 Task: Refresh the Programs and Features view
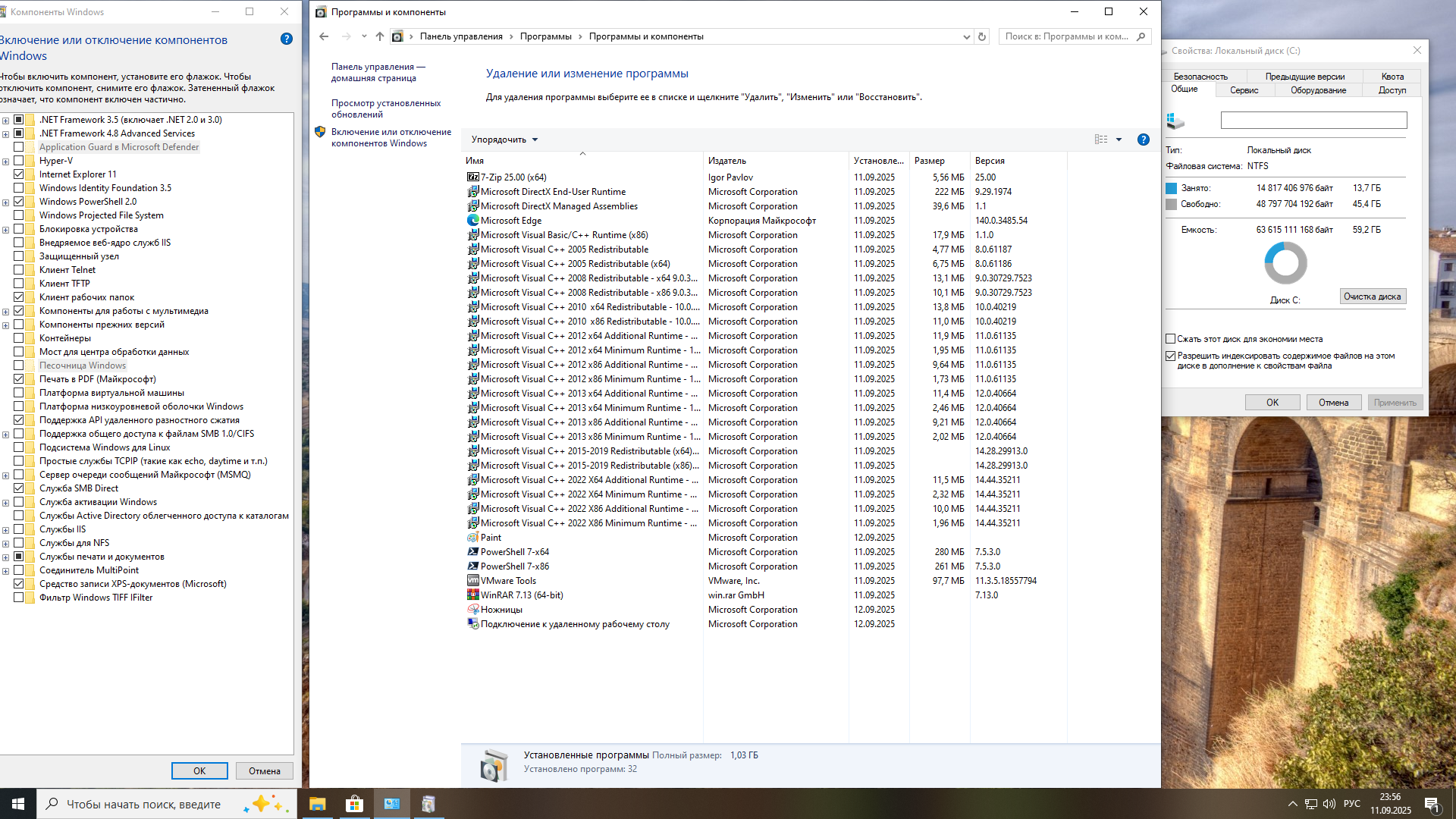pos(982,36)
